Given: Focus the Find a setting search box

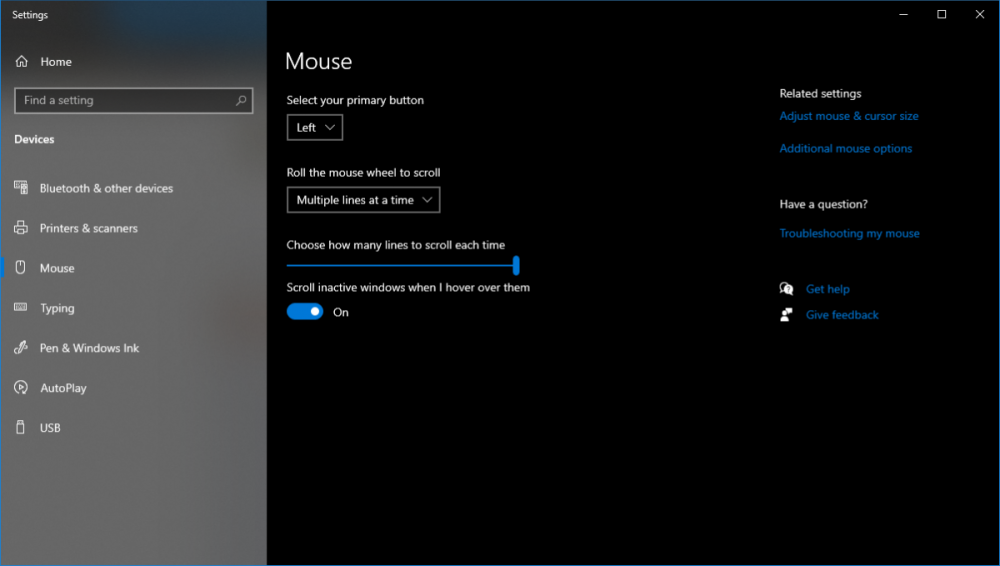Looking at the screenshot, I should 125,100.
